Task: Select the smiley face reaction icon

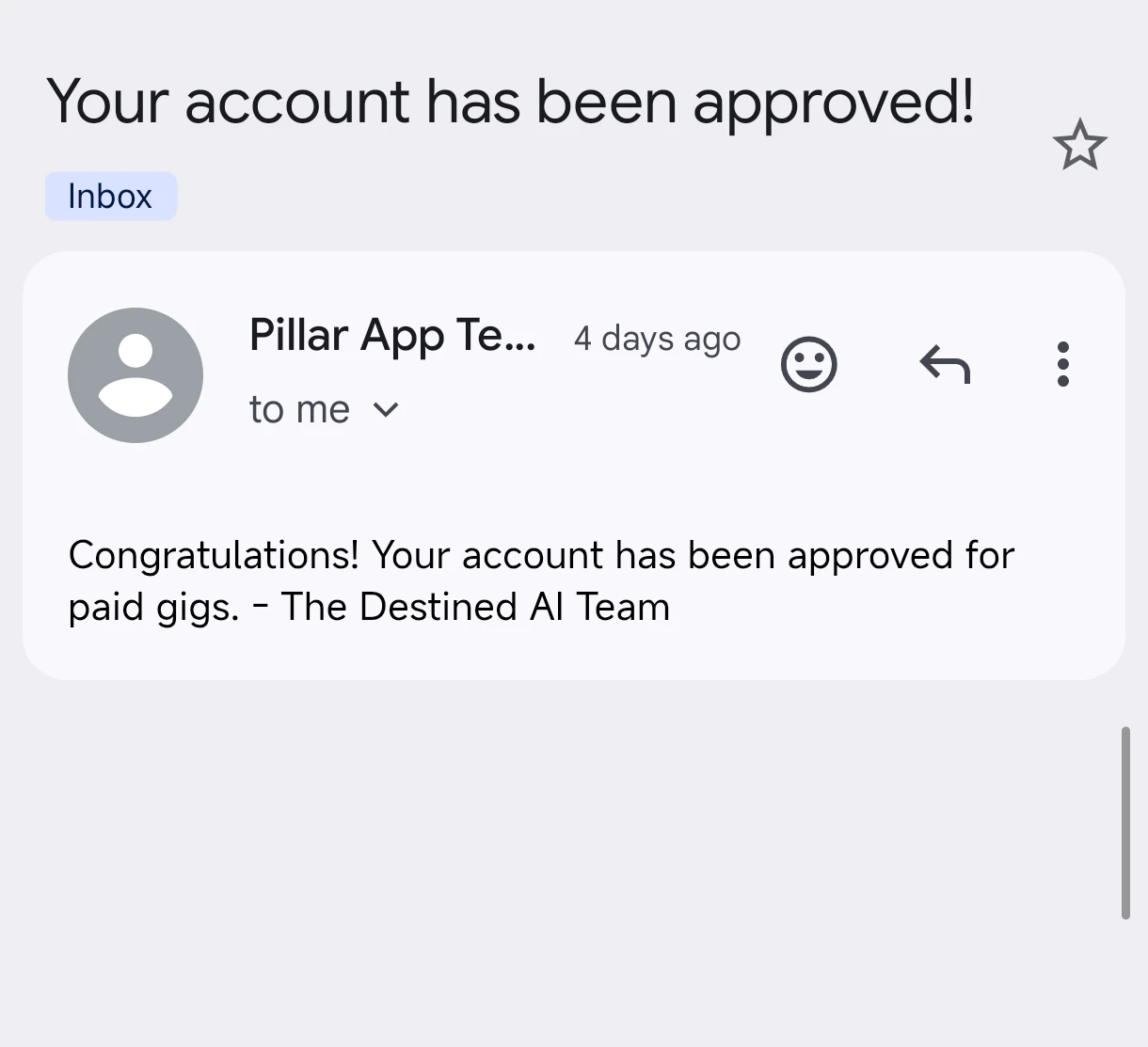Action: [808, 364]
